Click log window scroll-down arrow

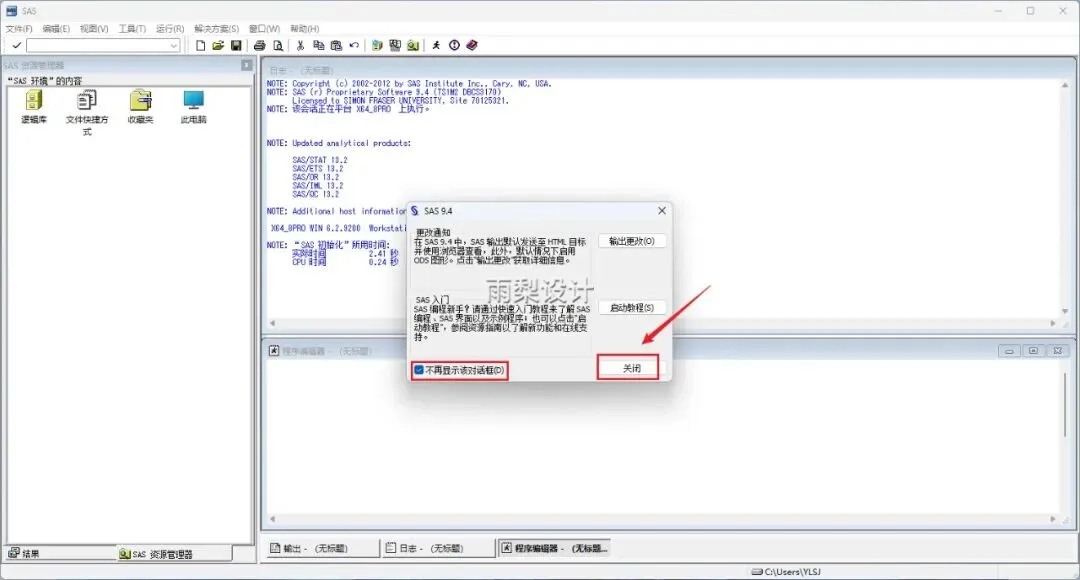[1066, 311]
